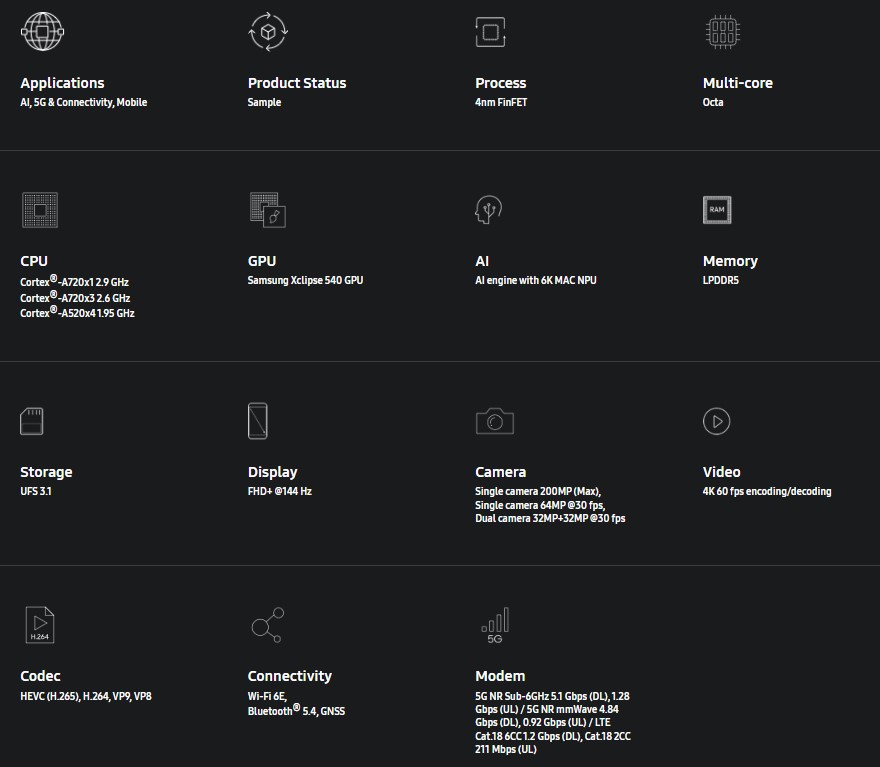Click the Connectivity share nodes icon
Image resolution: width=880 pixels, height=767 pixels.
[x=268, y=624]
